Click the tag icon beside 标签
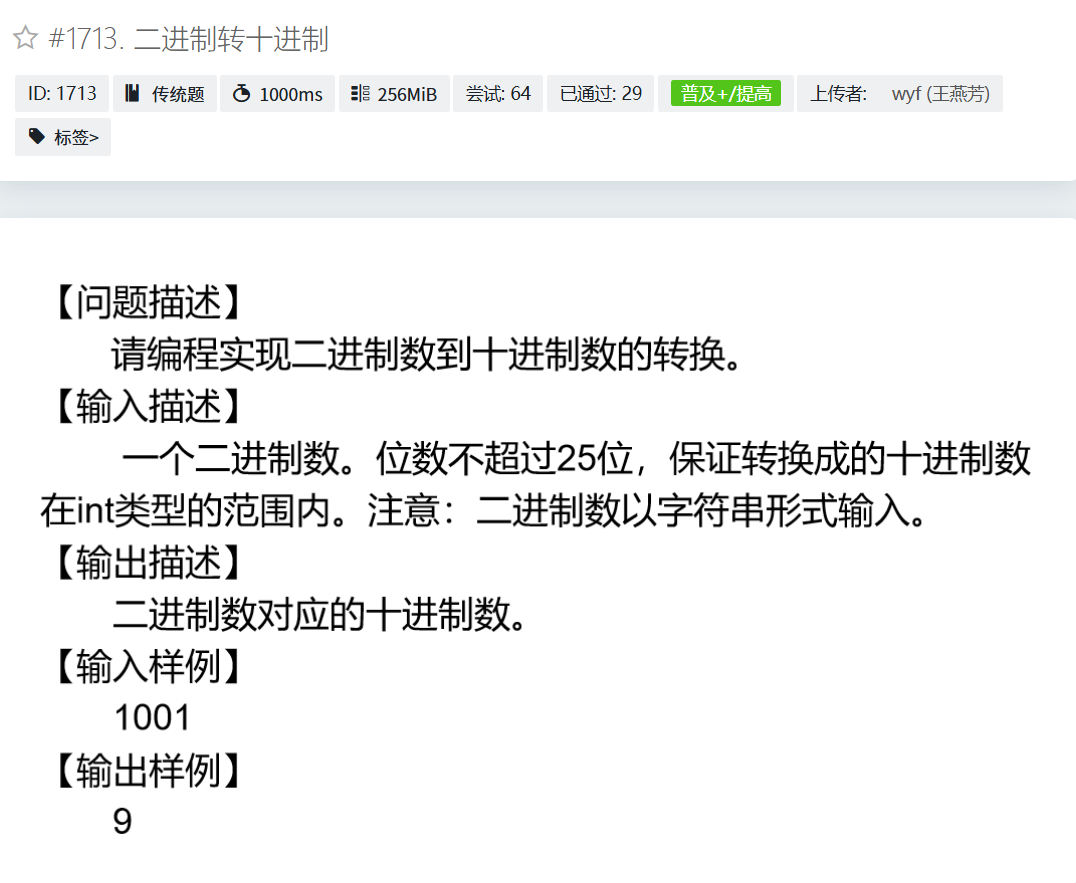The height and width of the screenshot is (883, 1076). 37,137
